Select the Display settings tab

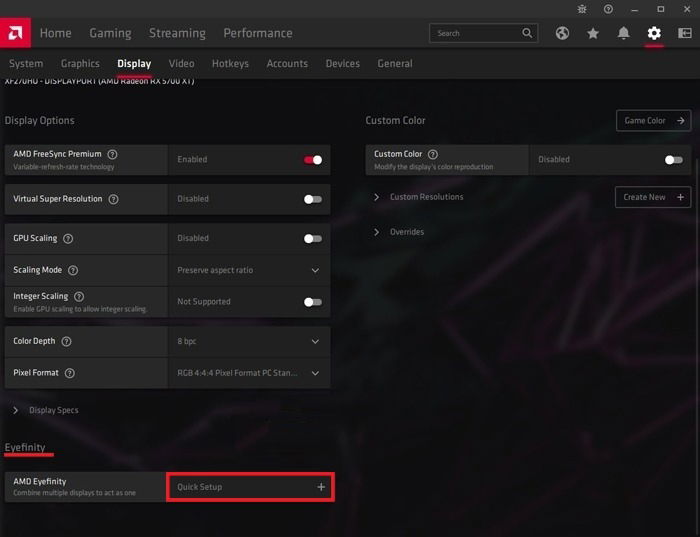click(x=134, y=63)
